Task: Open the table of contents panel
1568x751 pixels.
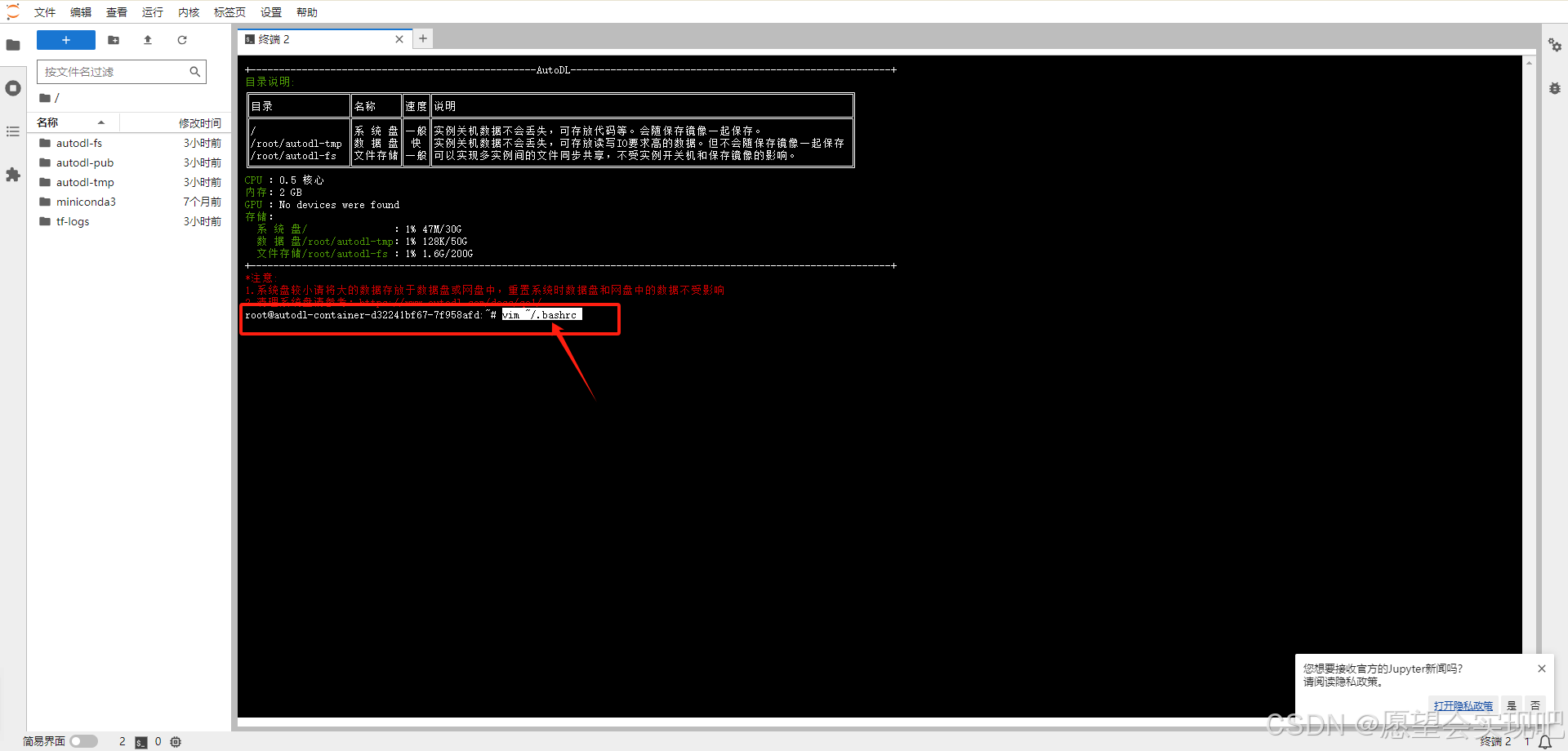Action: click(x=13, y=131)
